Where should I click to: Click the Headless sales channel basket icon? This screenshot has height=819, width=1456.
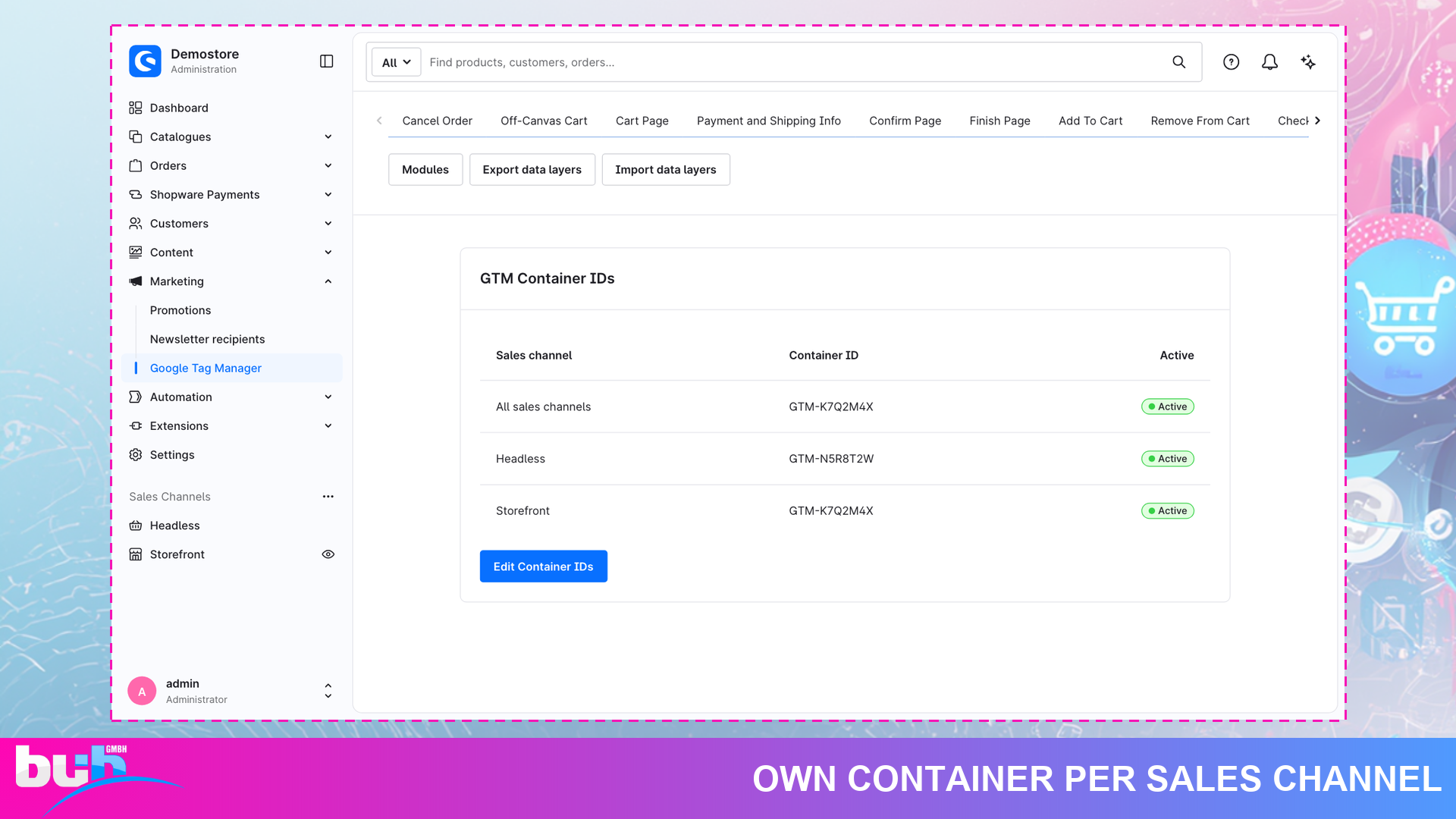(136, 526)
